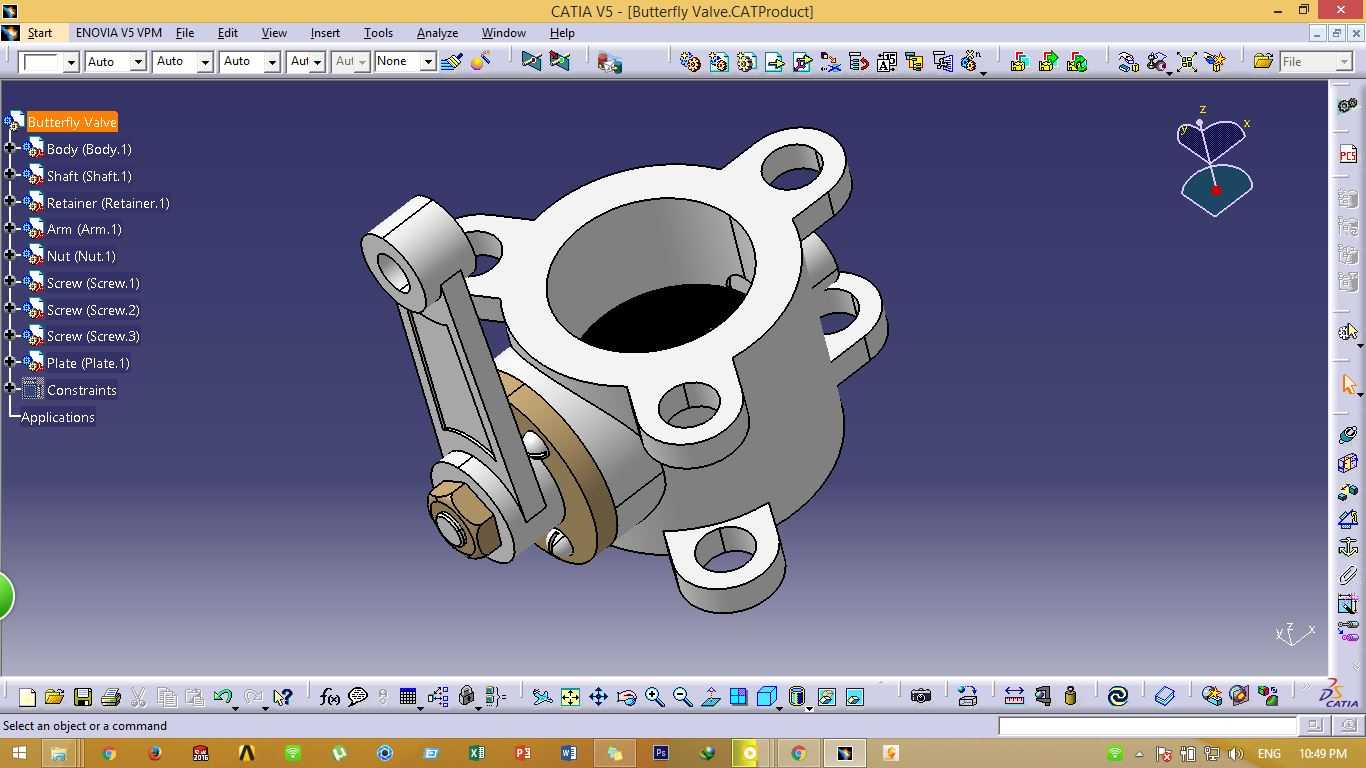Select Retainer (Retainer.1) in the tree
1366x768 pixels.
108,203
